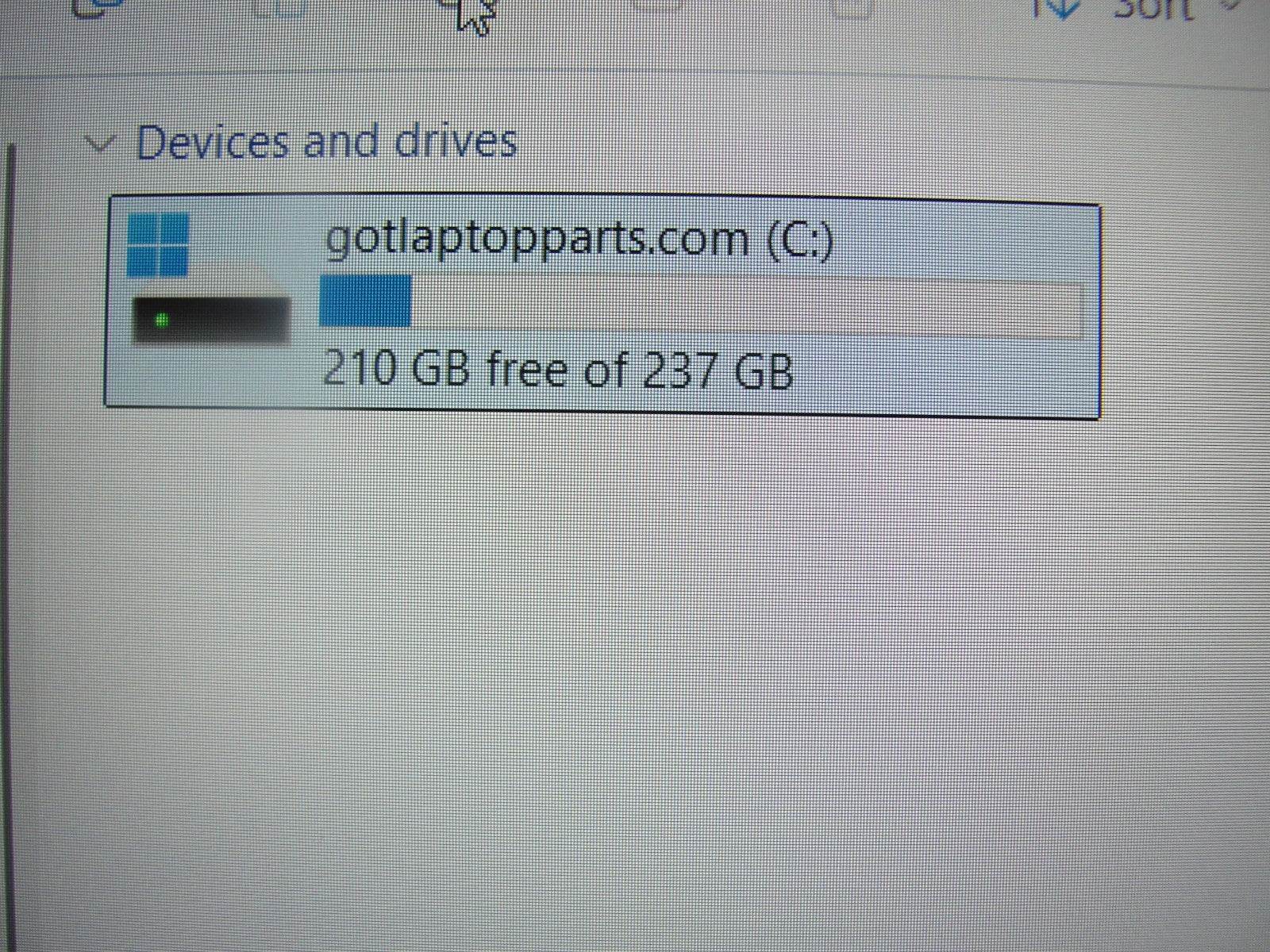Click empty space below the drive to deselect
This screenshot has height=952, width=1270.
tap(635, 674)
